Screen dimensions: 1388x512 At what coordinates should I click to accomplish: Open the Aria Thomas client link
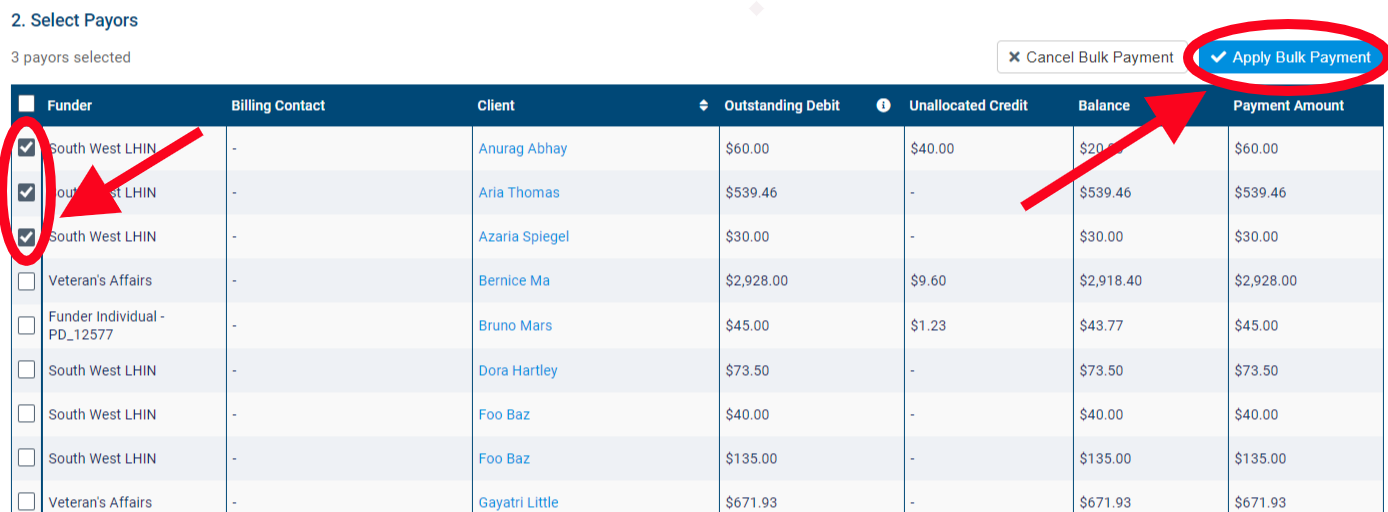click(518, 192)
